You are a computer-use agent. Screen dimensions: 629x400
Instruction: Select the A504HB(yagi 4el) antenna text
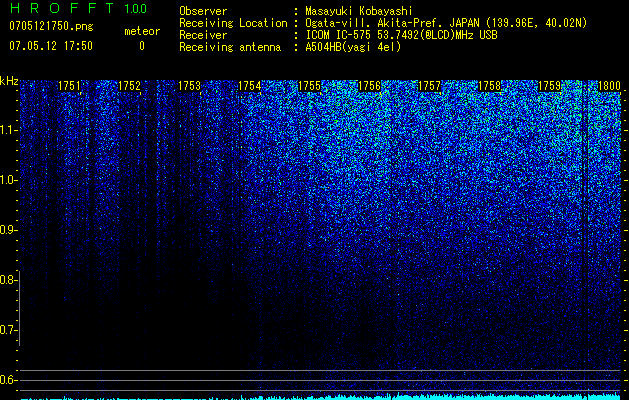click(x=353, y=47)
